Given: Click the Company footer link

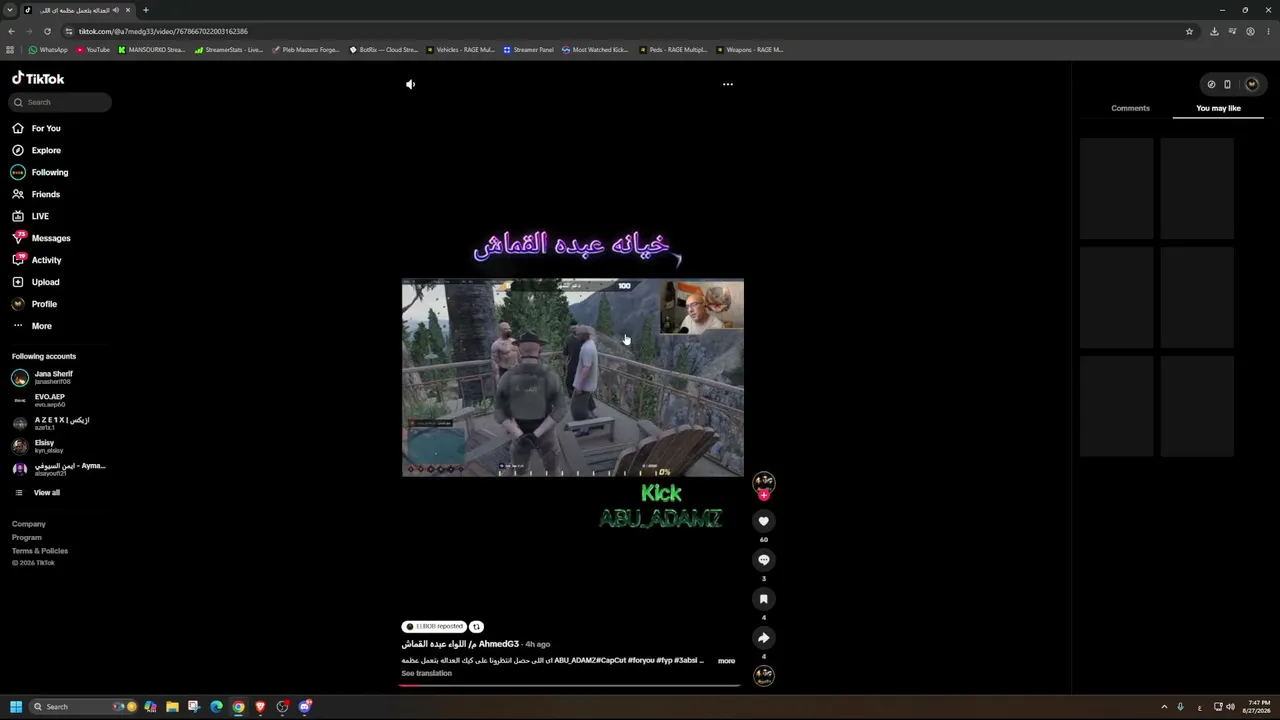Looking at the screenshot, I should click(x=29, y=524).
